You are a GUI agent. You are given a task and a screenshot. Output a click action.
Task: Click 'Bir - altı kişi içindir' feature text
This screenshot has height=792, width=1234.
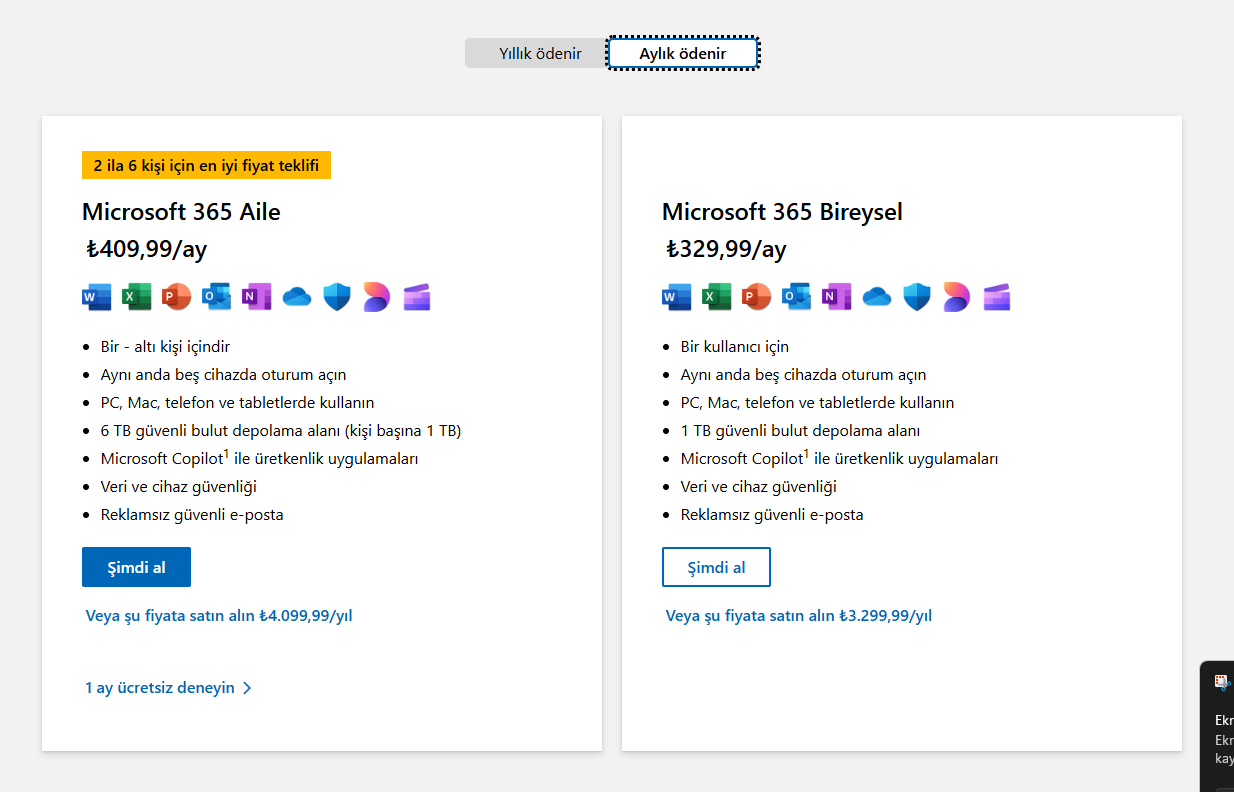(x=165, y=347)
